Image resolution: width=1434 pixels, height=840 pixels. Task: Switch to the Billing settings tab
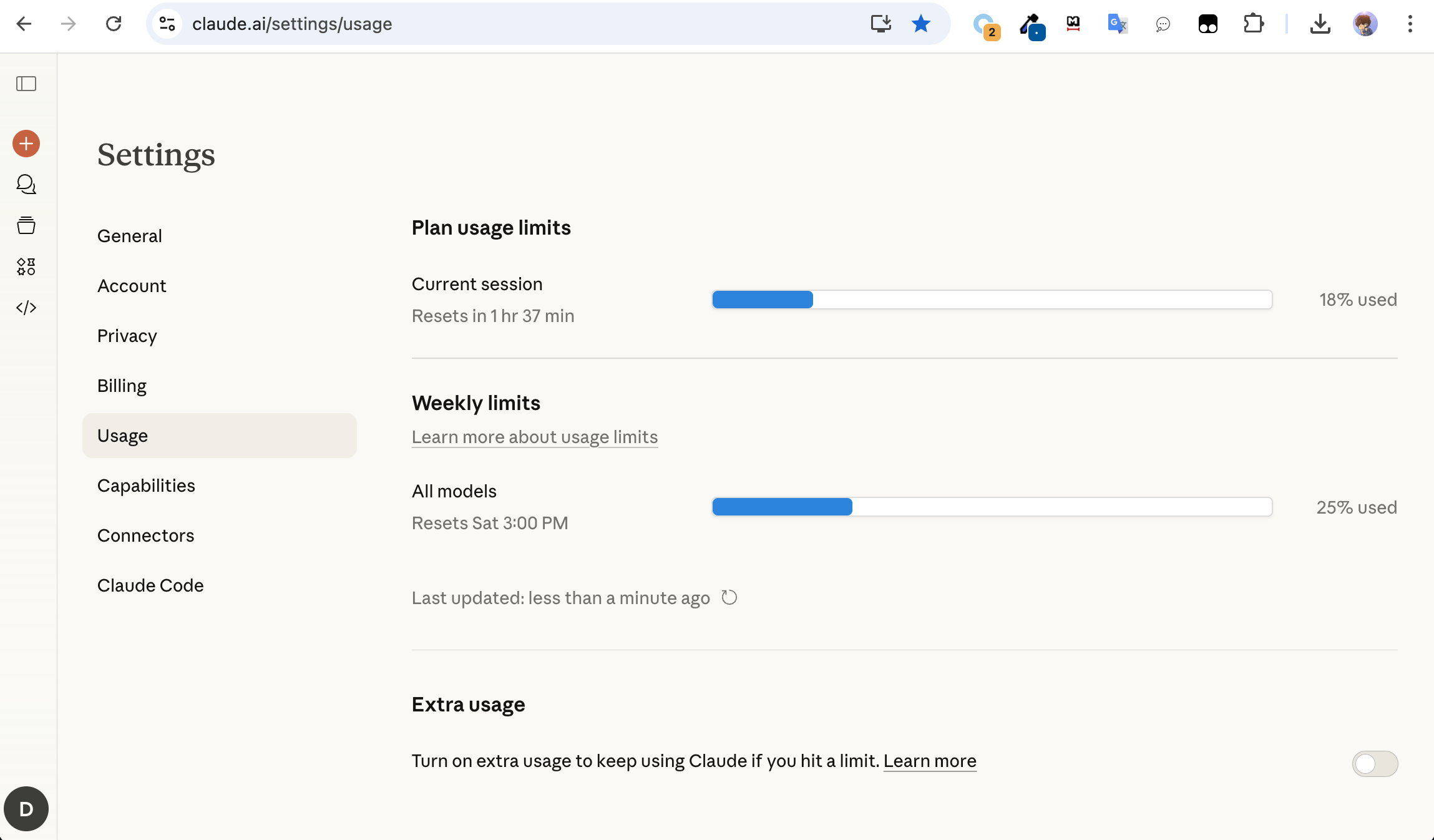click(x=122, y=386)
